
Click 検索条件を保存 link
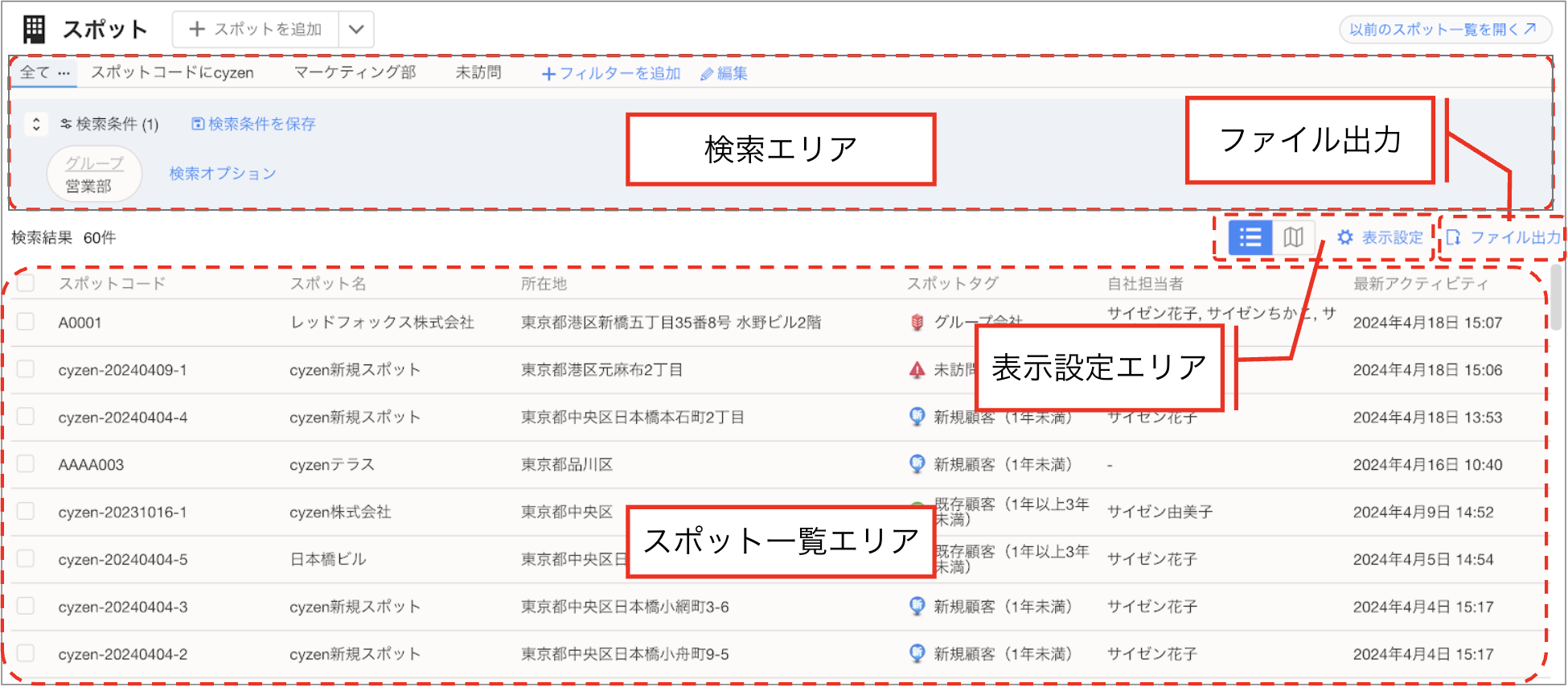coord(253,124)
